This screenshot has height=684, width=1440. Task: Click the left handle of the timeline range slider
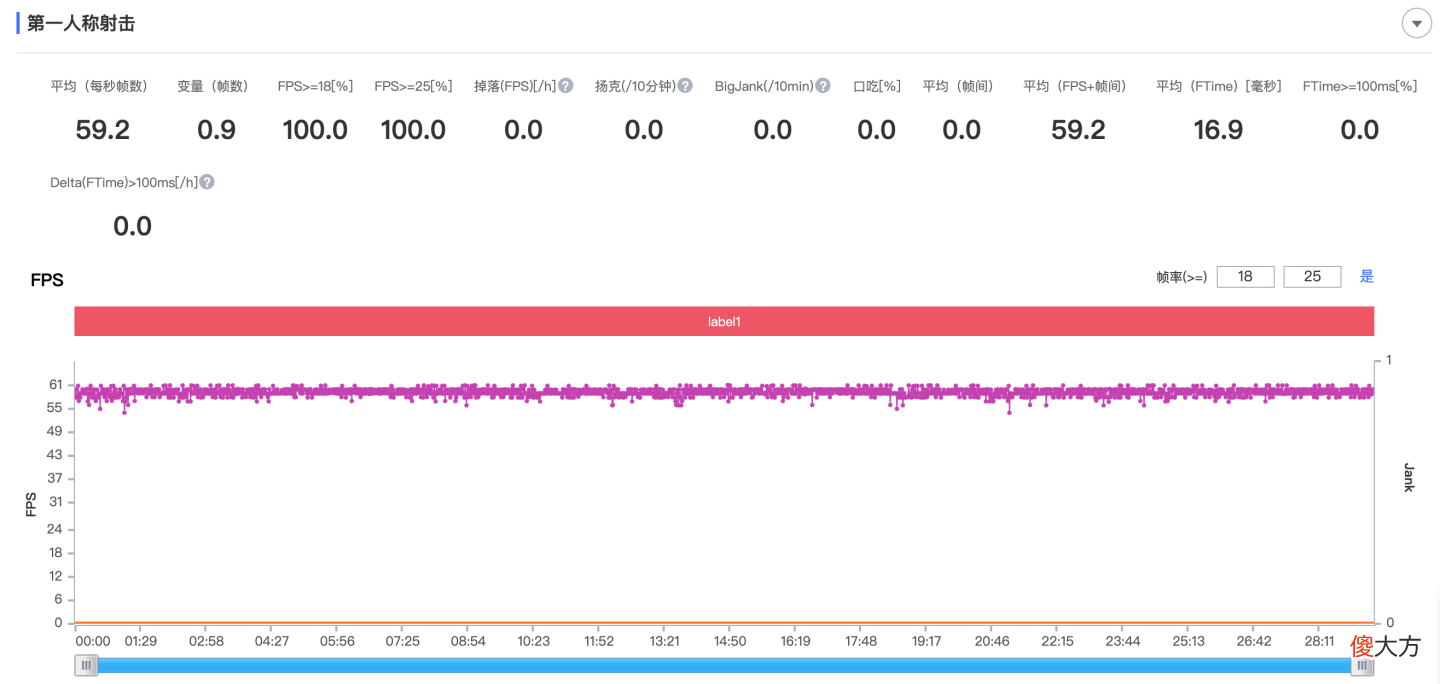click(86, 665)
